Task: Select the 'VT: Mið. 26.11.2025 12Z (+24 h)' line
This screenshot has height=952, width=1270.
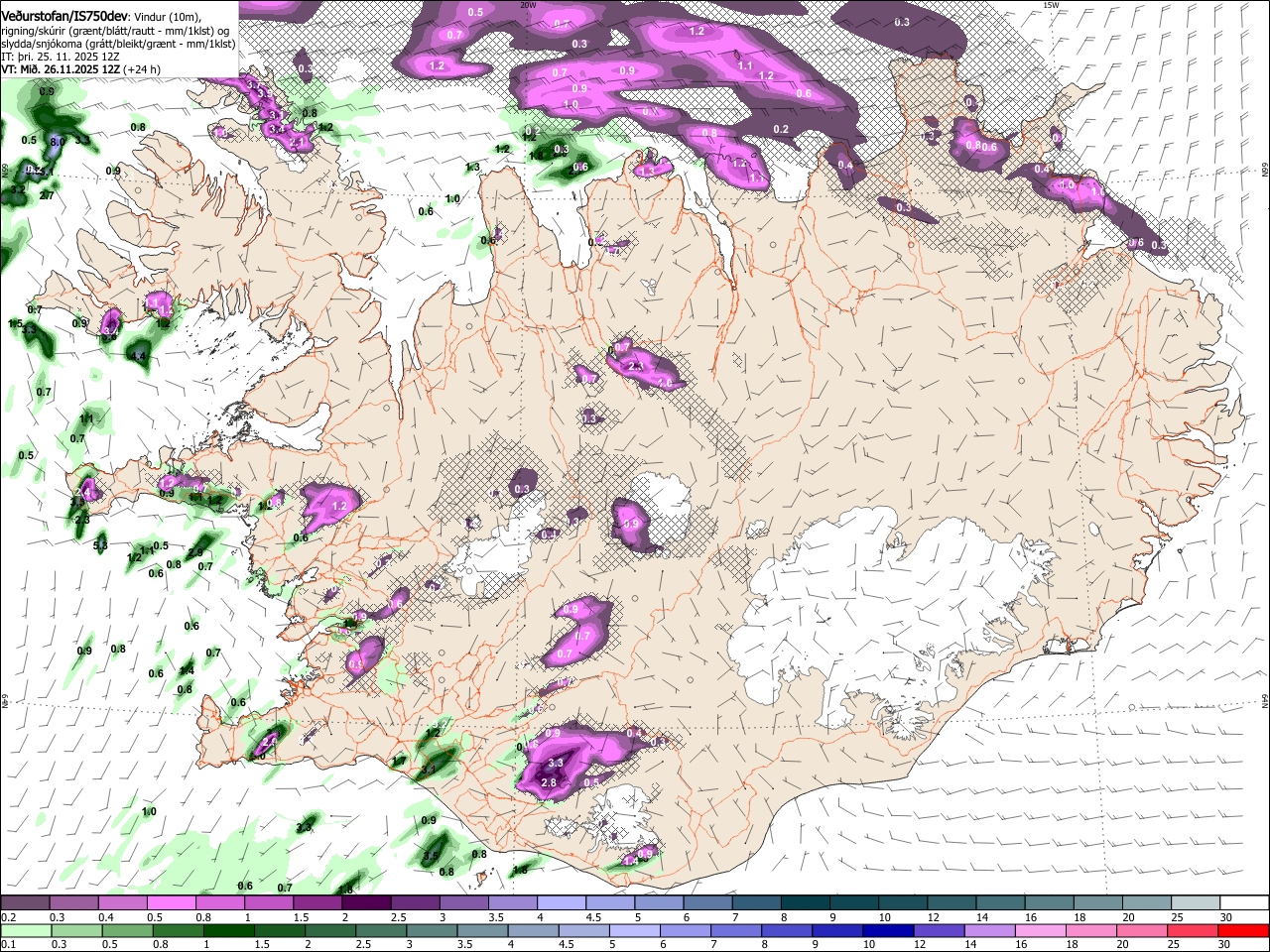Action: [x=80, y=69]
